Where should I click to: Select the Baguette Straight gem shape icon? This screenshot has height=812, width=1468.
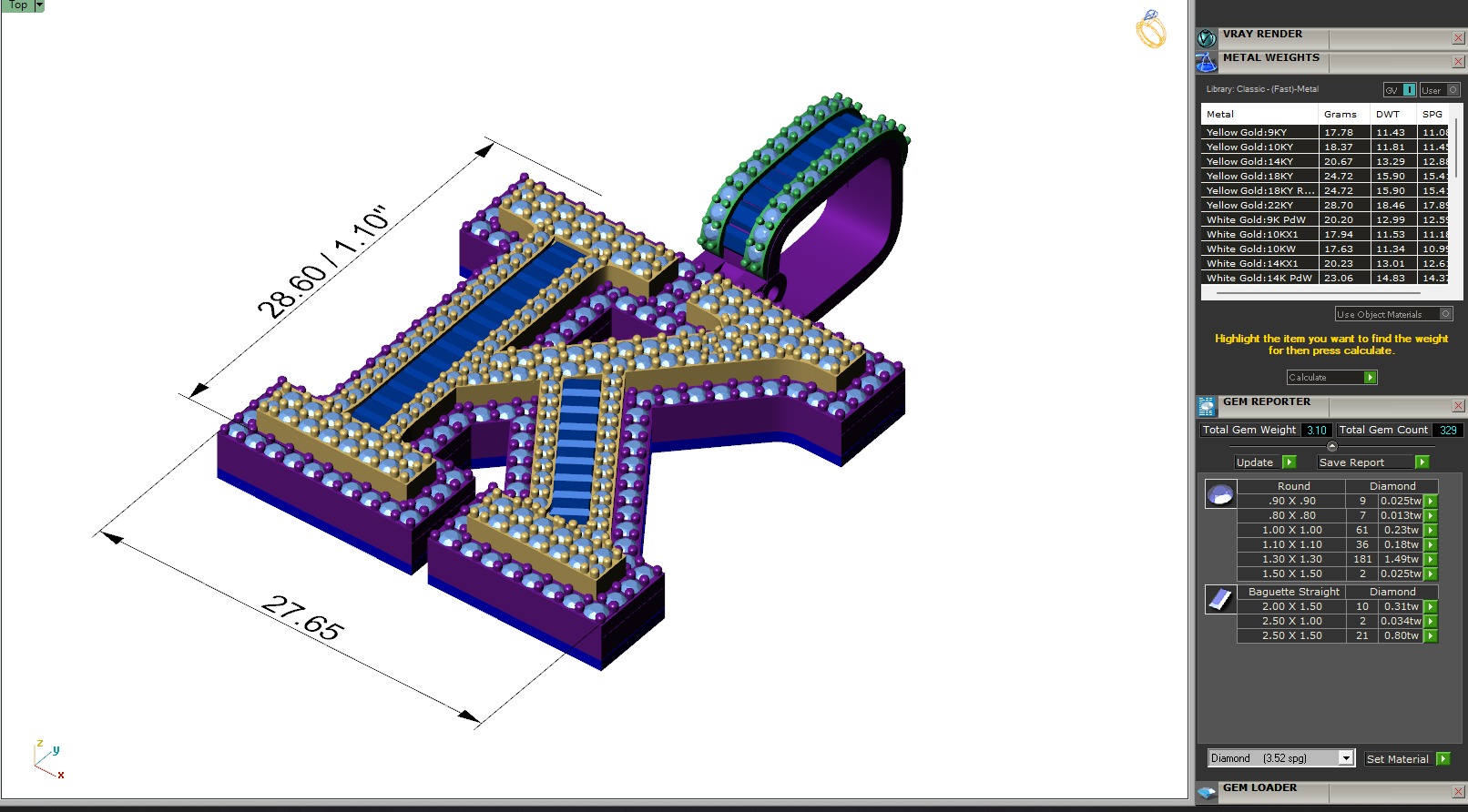pos(1220,600)
